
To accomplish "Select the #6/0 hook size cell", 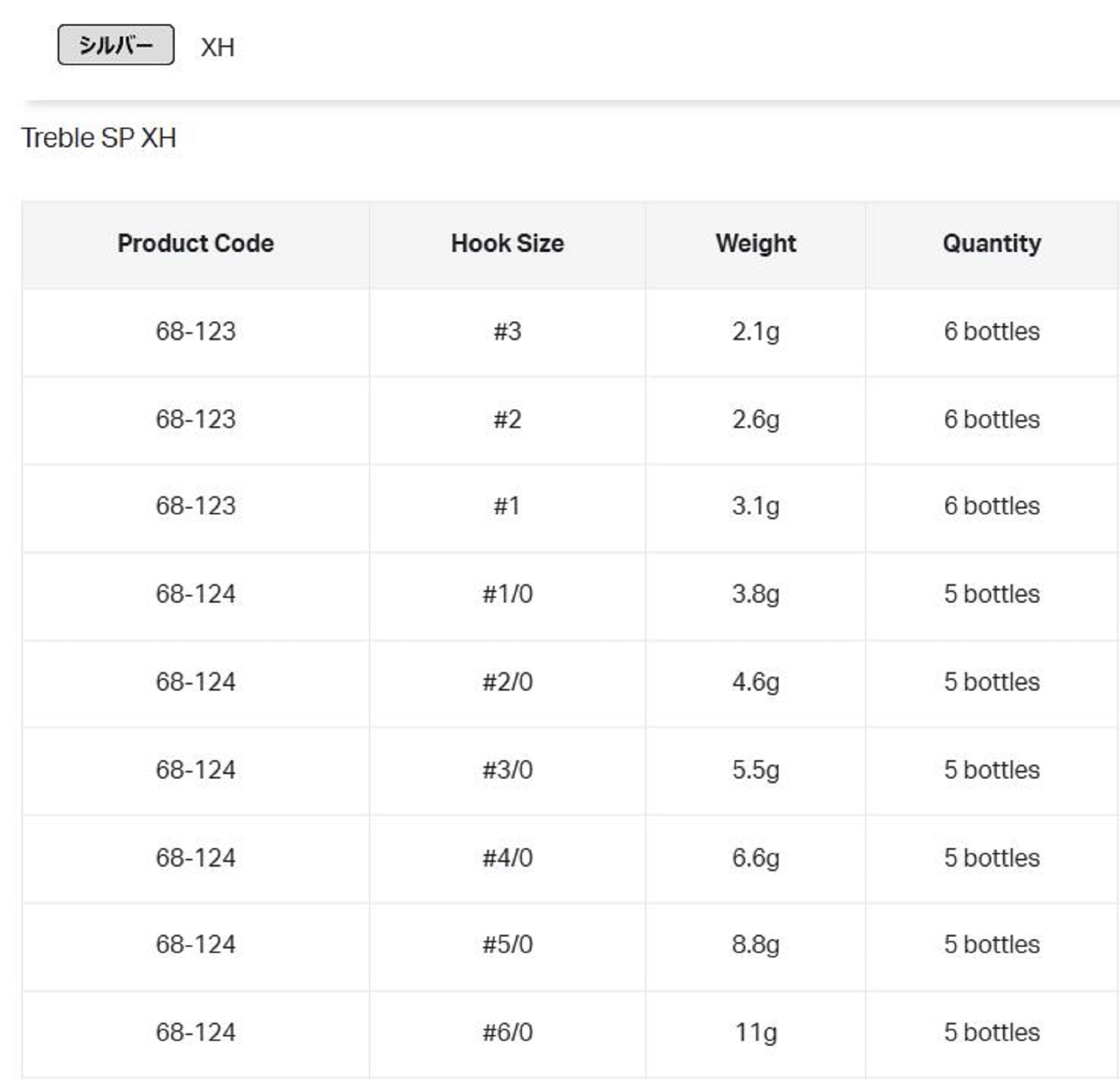I will click(x=507, y=1032).
